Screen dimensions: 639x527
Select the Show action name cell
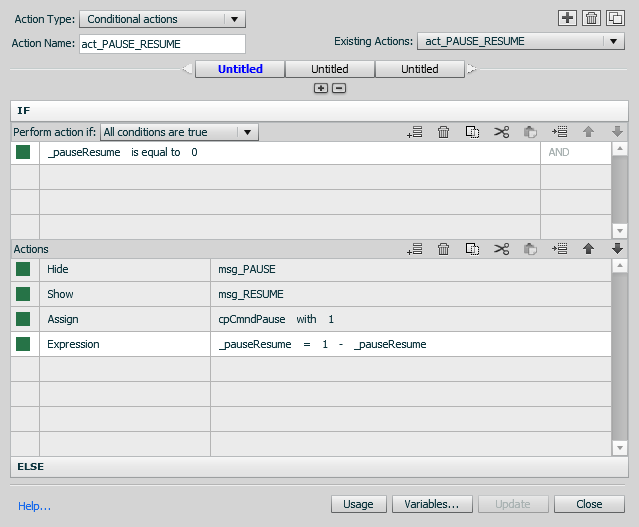(x=125, y=294)
